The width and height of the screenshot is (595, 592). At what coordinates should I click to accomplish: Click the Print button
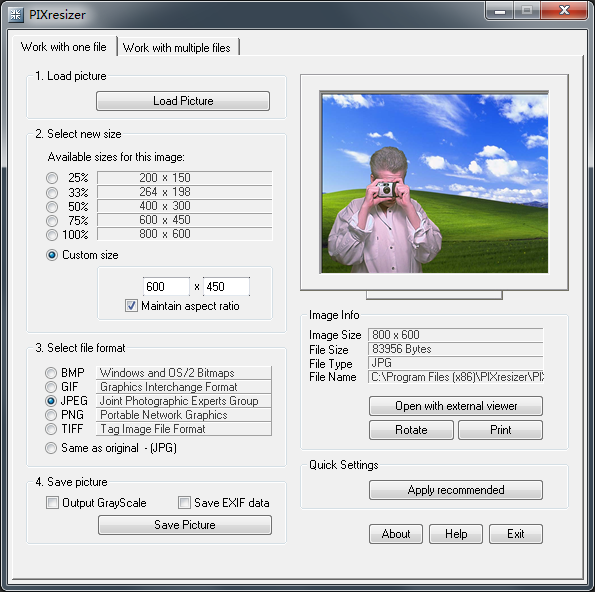point(501,430)
